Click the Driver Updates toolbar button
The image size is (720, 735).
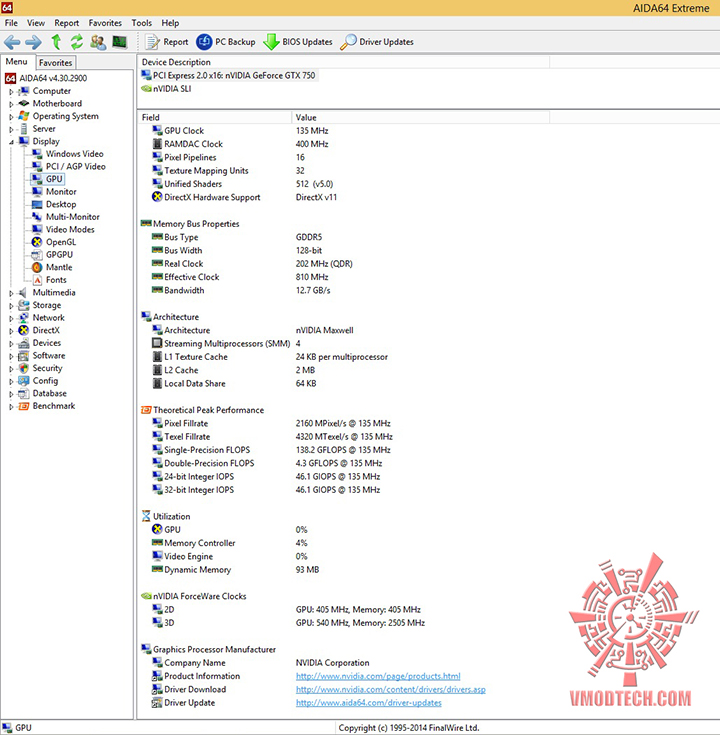click(377, 42)
